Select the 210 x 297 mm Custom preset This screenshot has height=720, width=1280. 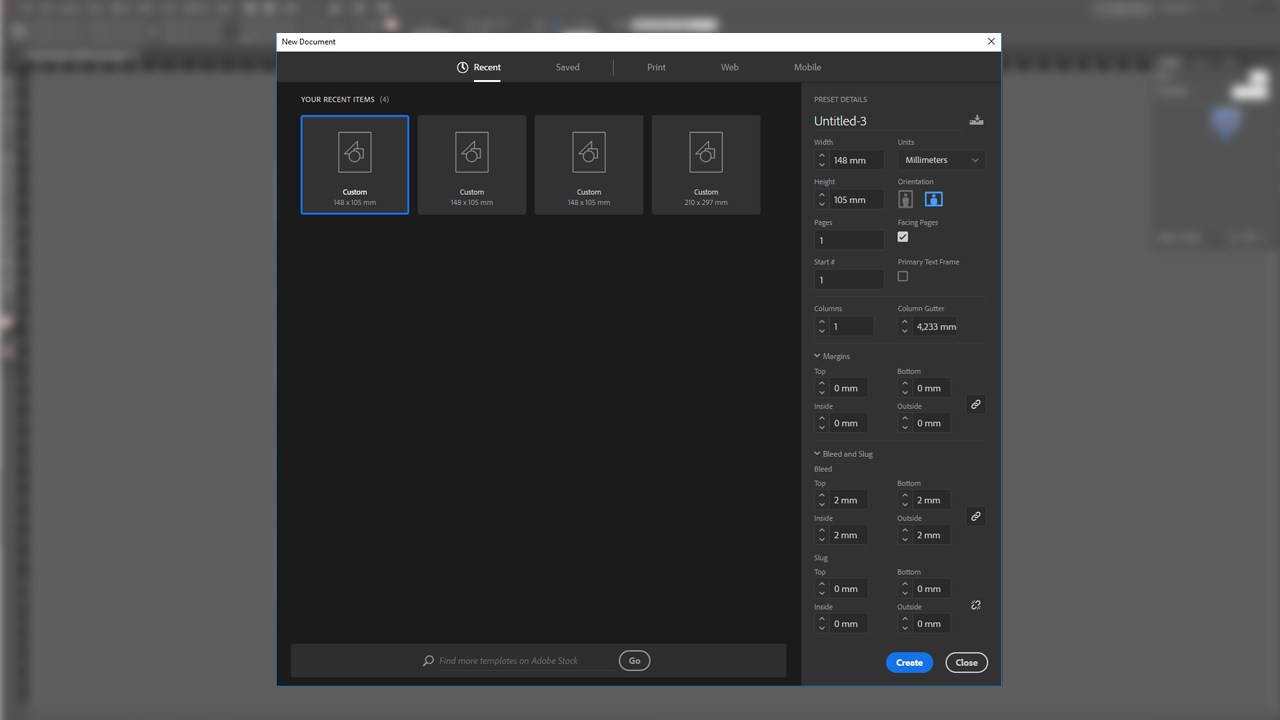point(706,165)
